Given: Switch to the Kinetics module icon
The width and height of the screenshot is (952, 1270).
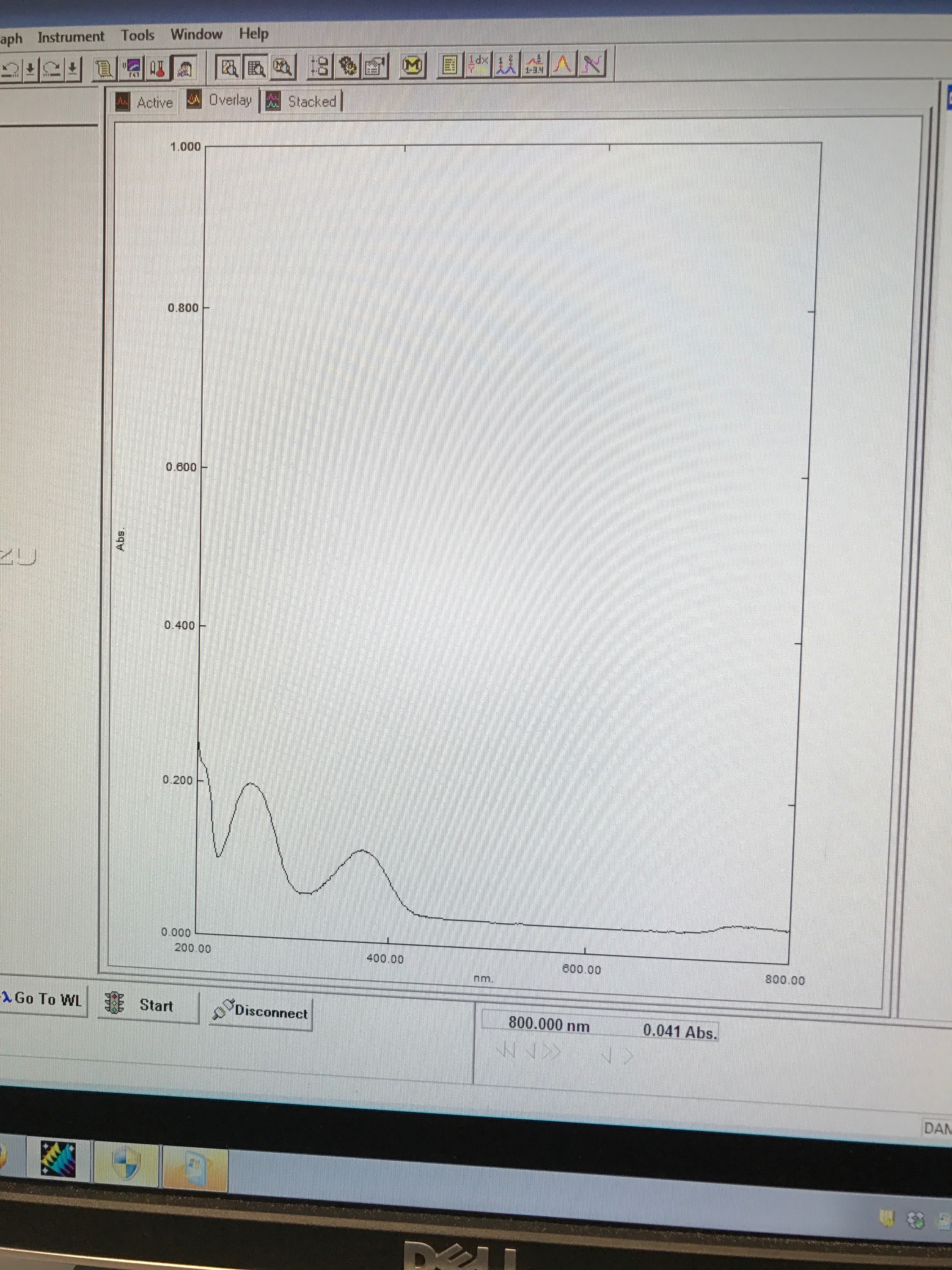Looking at the screenshot, I should pyautogui.click(x=133, y=68).
